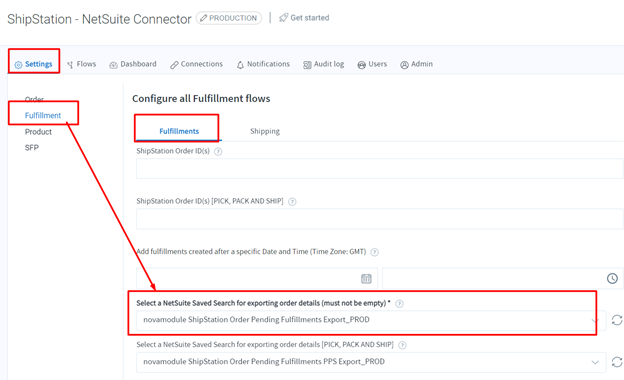Open the Pending Fulfillments PPS Export_PROD dropdown
This screenshot has height=380, width=624.
point(371,362)
